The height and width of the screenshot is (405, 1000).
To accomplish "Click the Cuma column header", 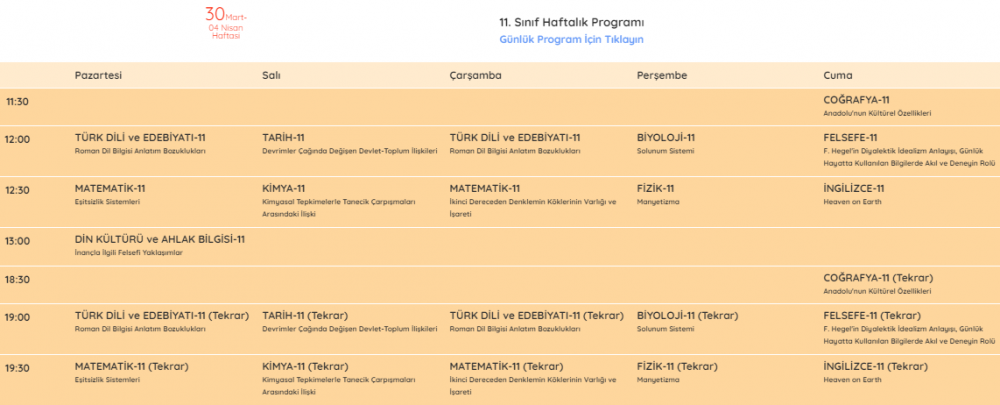I will coord(838,75).
